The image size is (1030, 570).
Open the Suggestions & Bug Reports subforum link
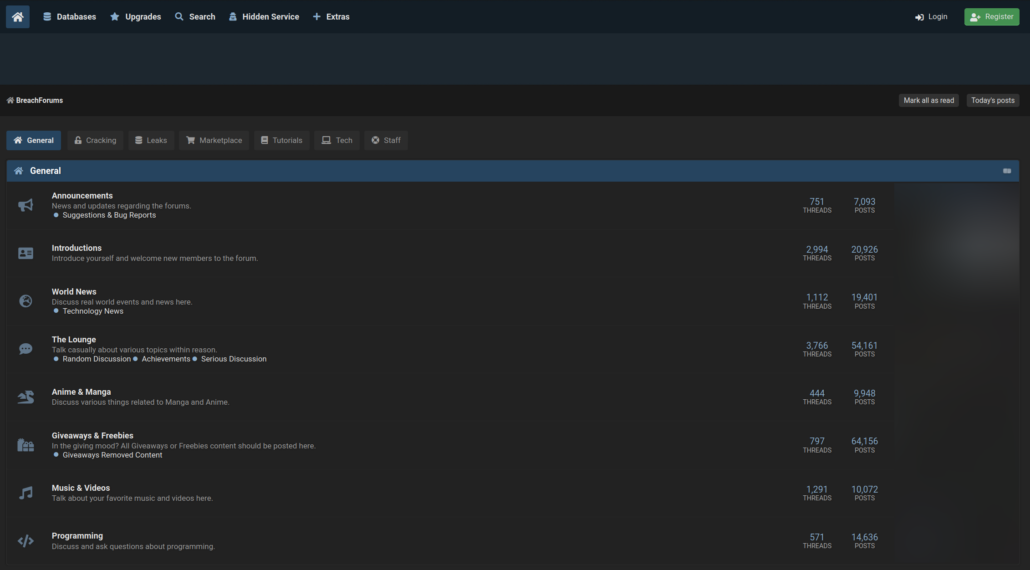coord(109,215)
